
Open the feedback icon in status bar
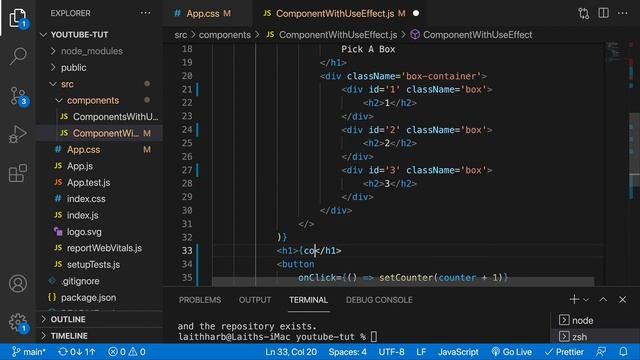click(601, 352)
